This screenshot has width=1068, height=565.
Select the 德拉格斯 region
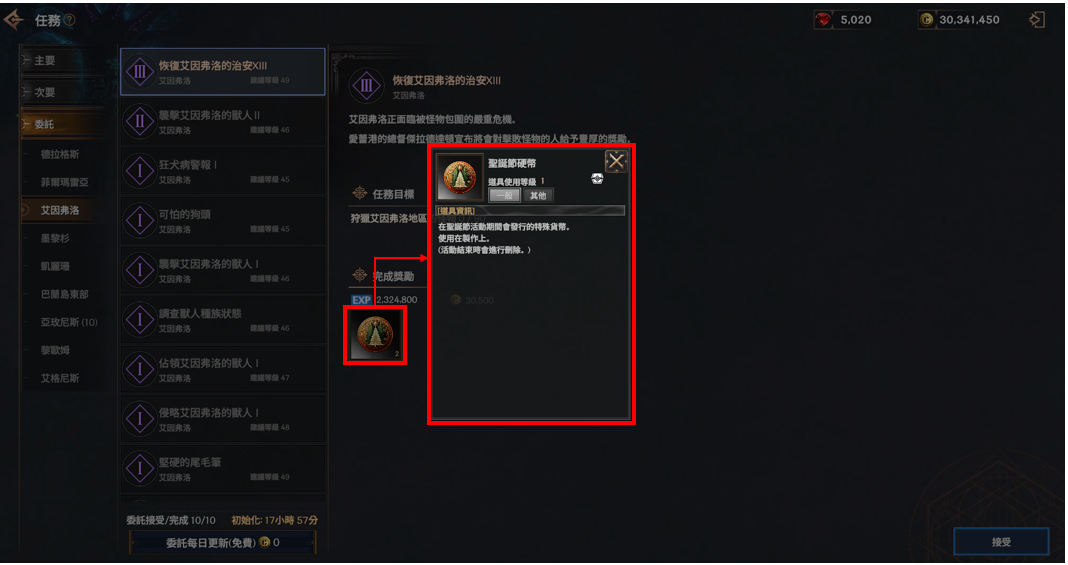[x=60, y=155]
